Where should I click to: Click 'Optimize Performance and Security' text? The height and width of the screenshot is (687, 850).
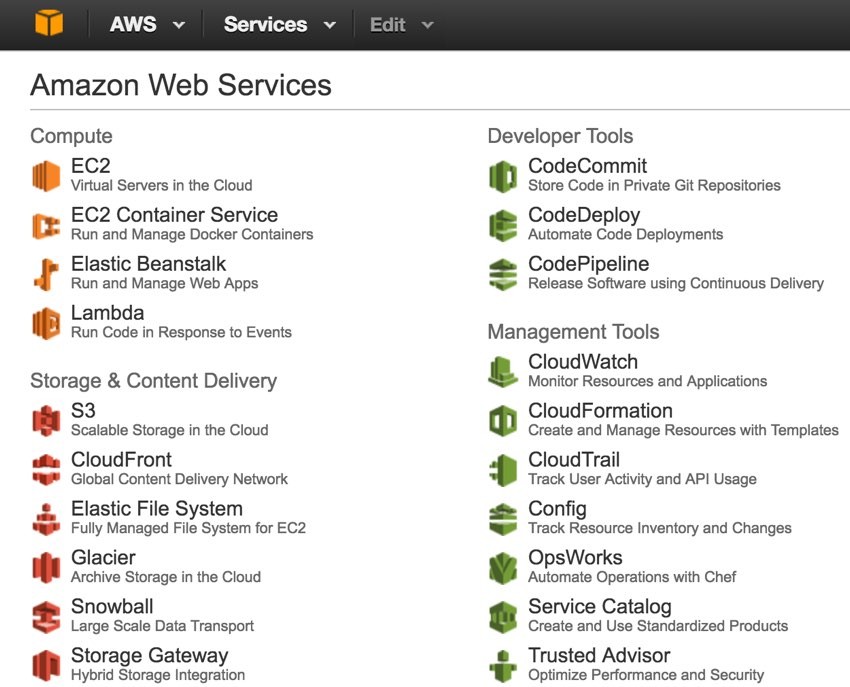tap(646, 675)
